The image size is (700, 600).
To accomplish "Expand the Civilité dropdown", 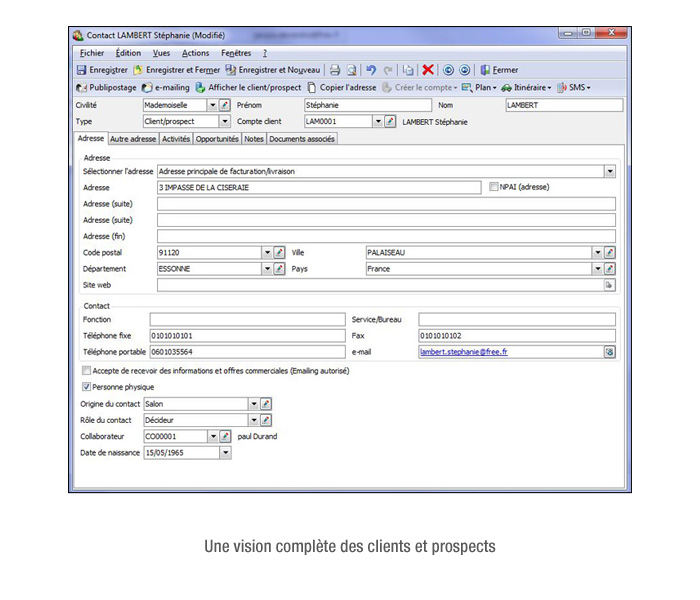I will (x=211, y=104).
